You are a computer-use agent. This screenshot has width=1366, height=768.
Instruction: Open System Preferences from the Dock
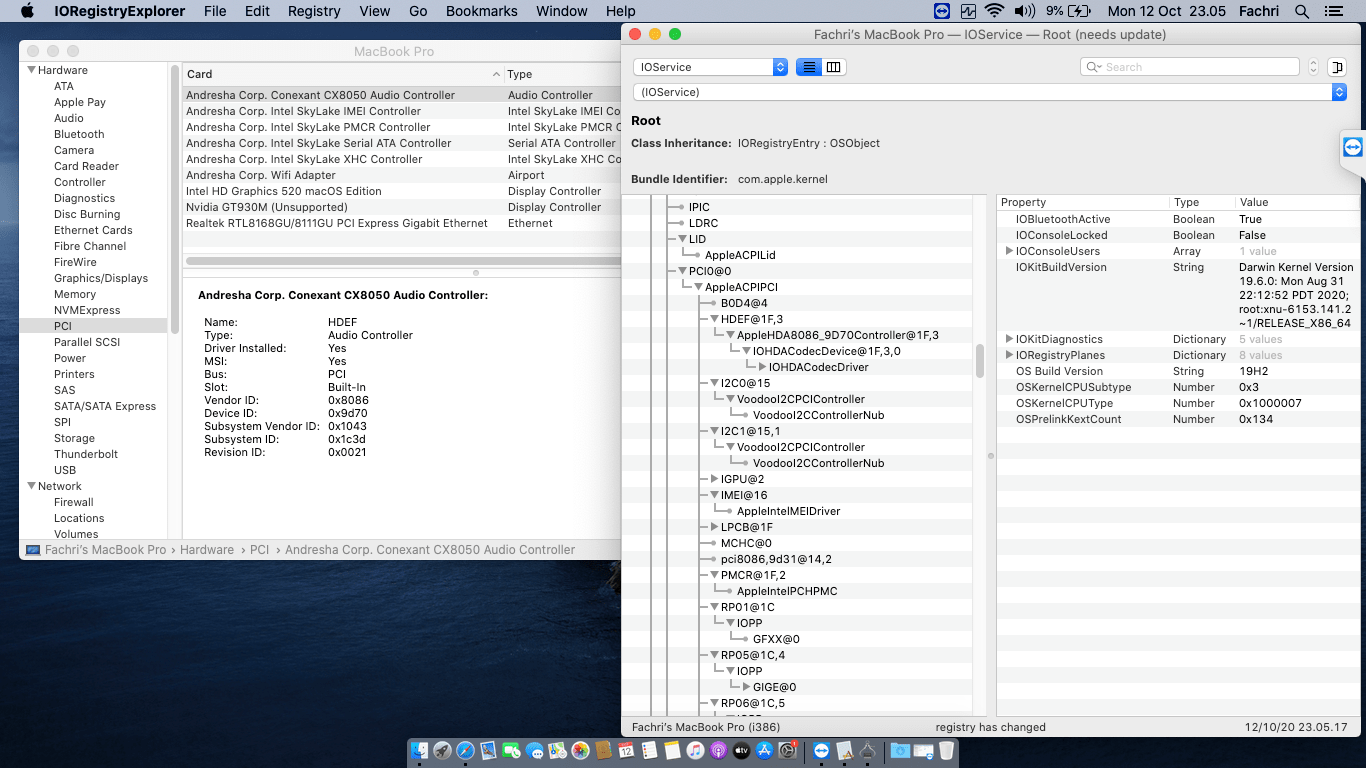[787, 750]
